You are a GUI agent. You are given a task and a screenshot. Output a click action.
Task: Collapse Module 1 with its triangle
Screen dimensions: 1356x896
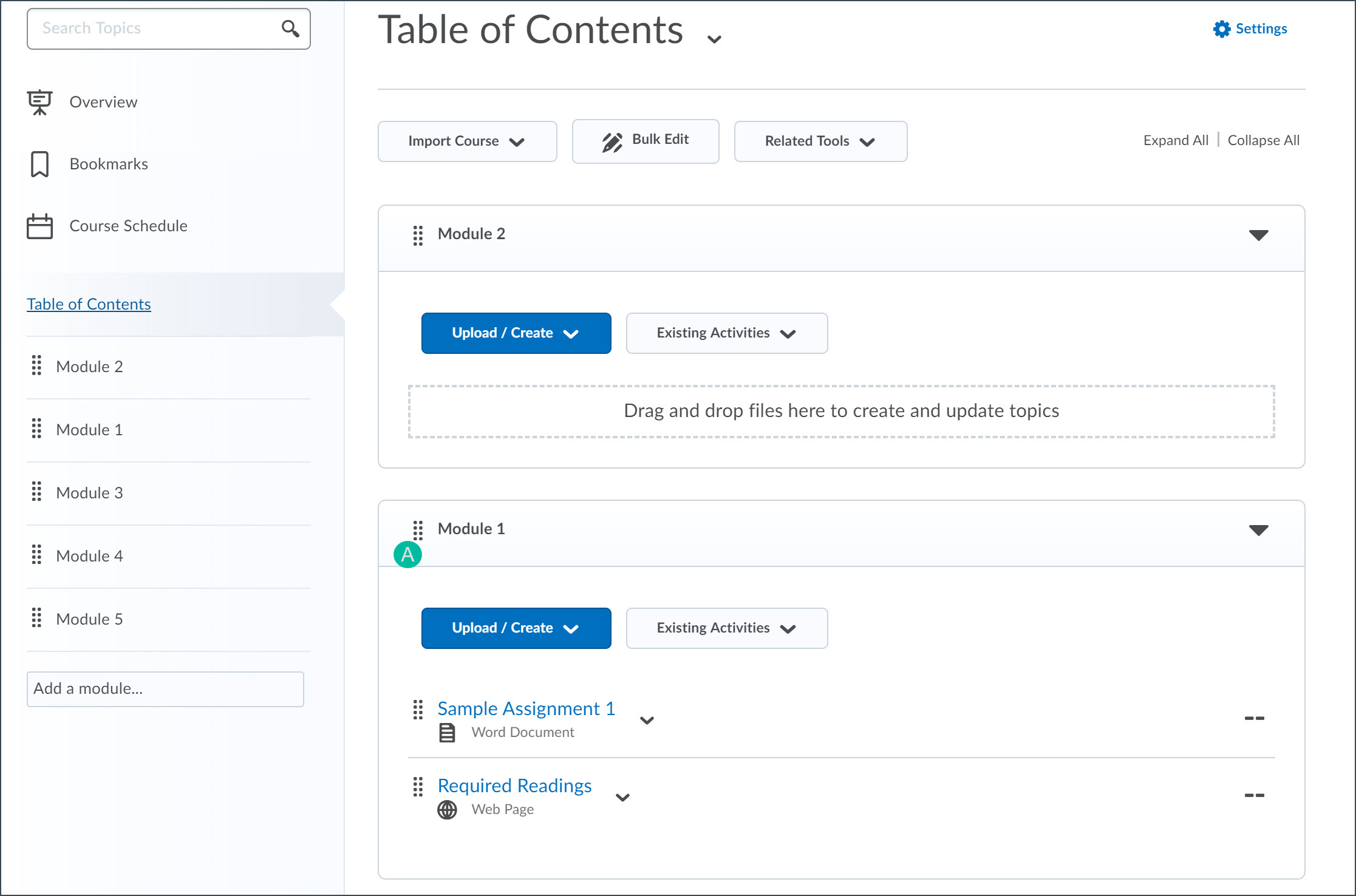[x=1258, y=530]
